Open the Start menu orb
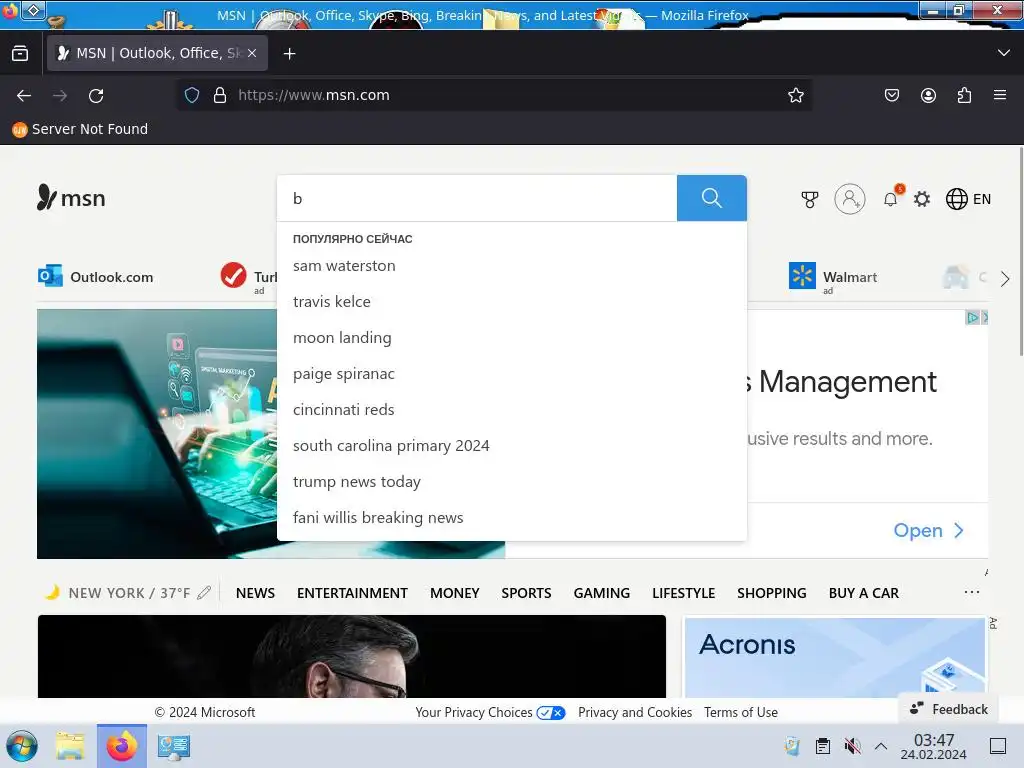This screenshot has height=768, width=1024. tap(22, 746)
